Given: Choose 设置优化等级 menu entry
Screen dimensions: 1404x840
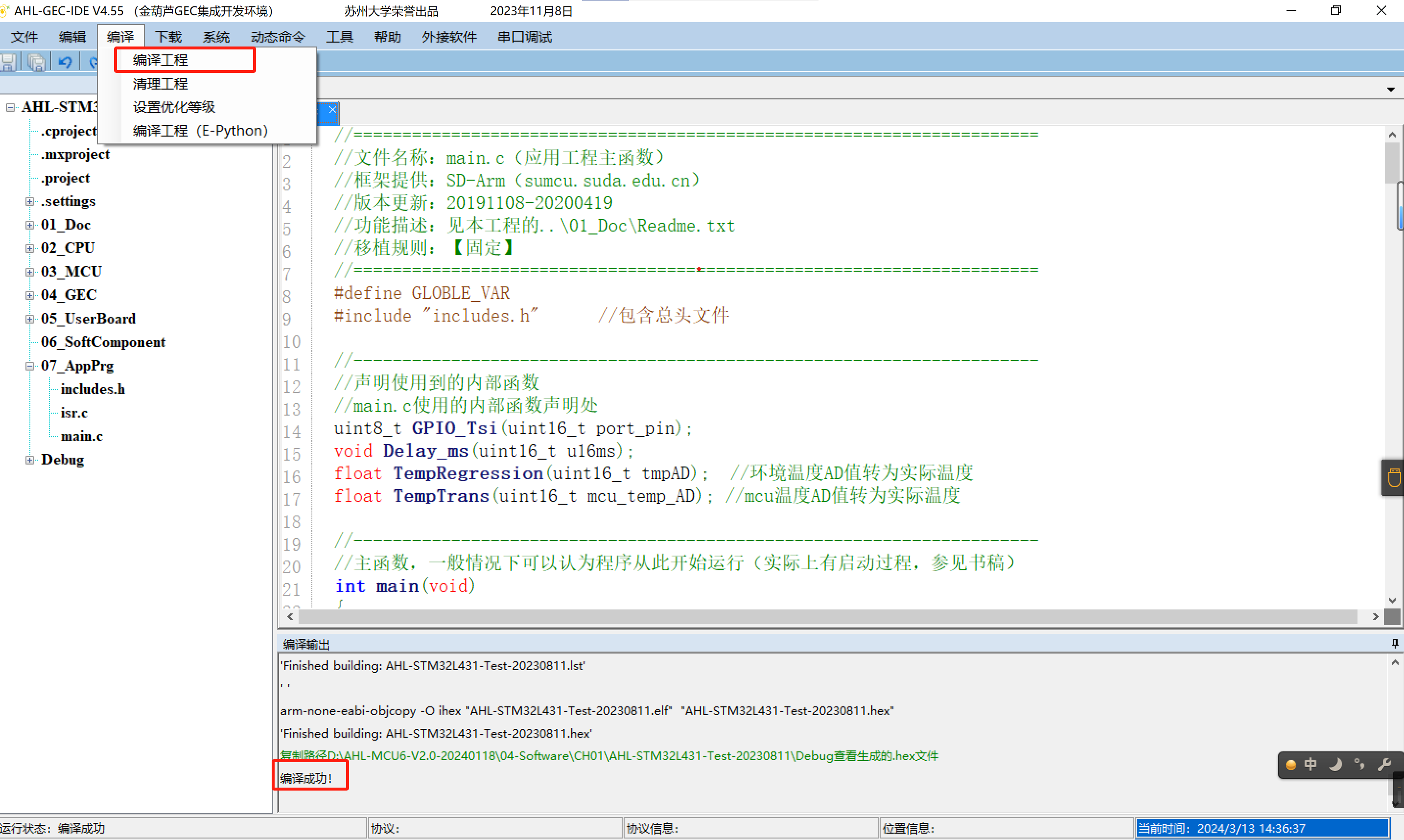Looking at the screenshot, I should (x=207, y=107).
